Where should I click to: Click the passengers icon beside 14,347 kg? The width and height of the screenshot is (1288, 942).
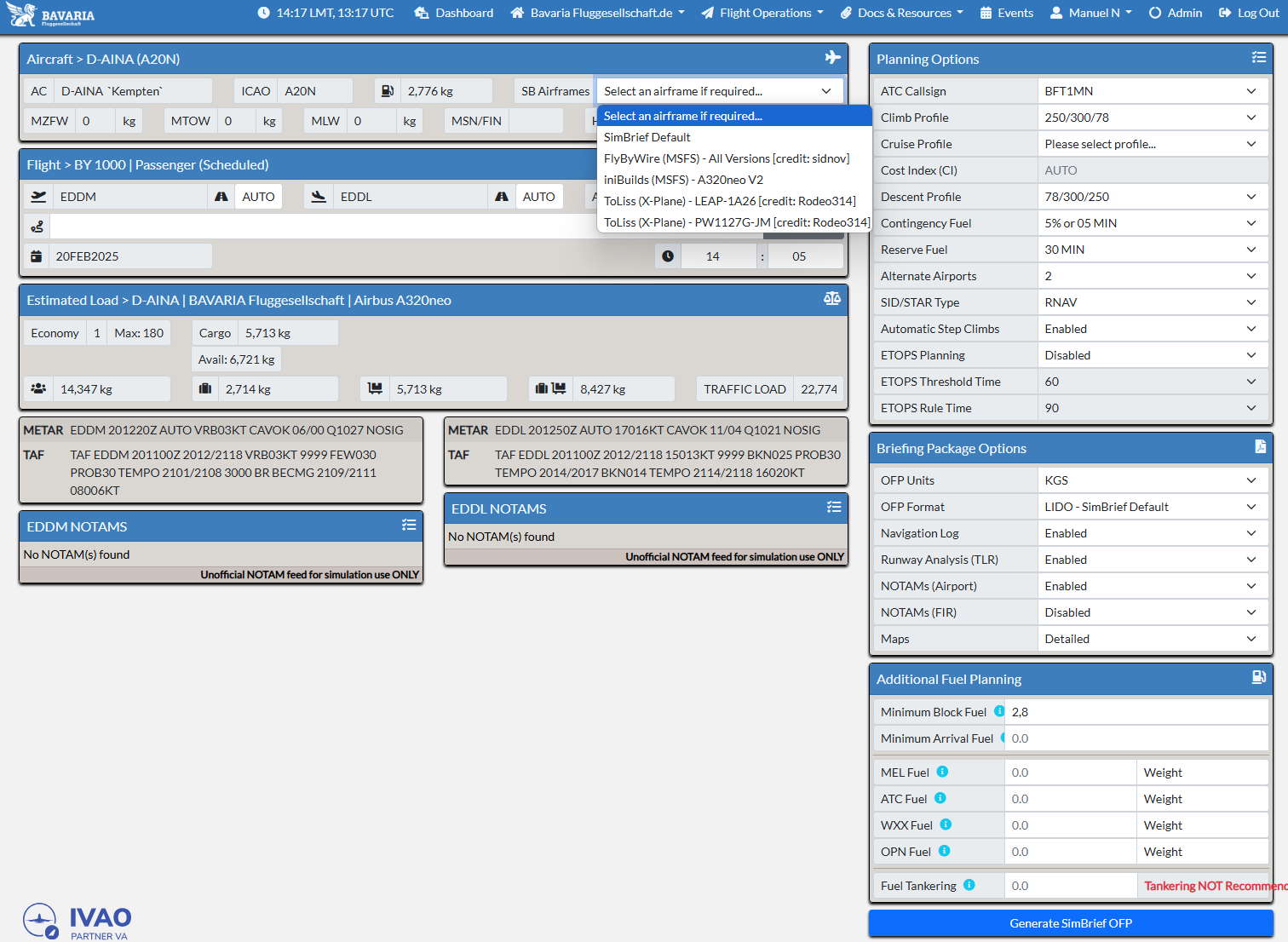pos(38,388)
